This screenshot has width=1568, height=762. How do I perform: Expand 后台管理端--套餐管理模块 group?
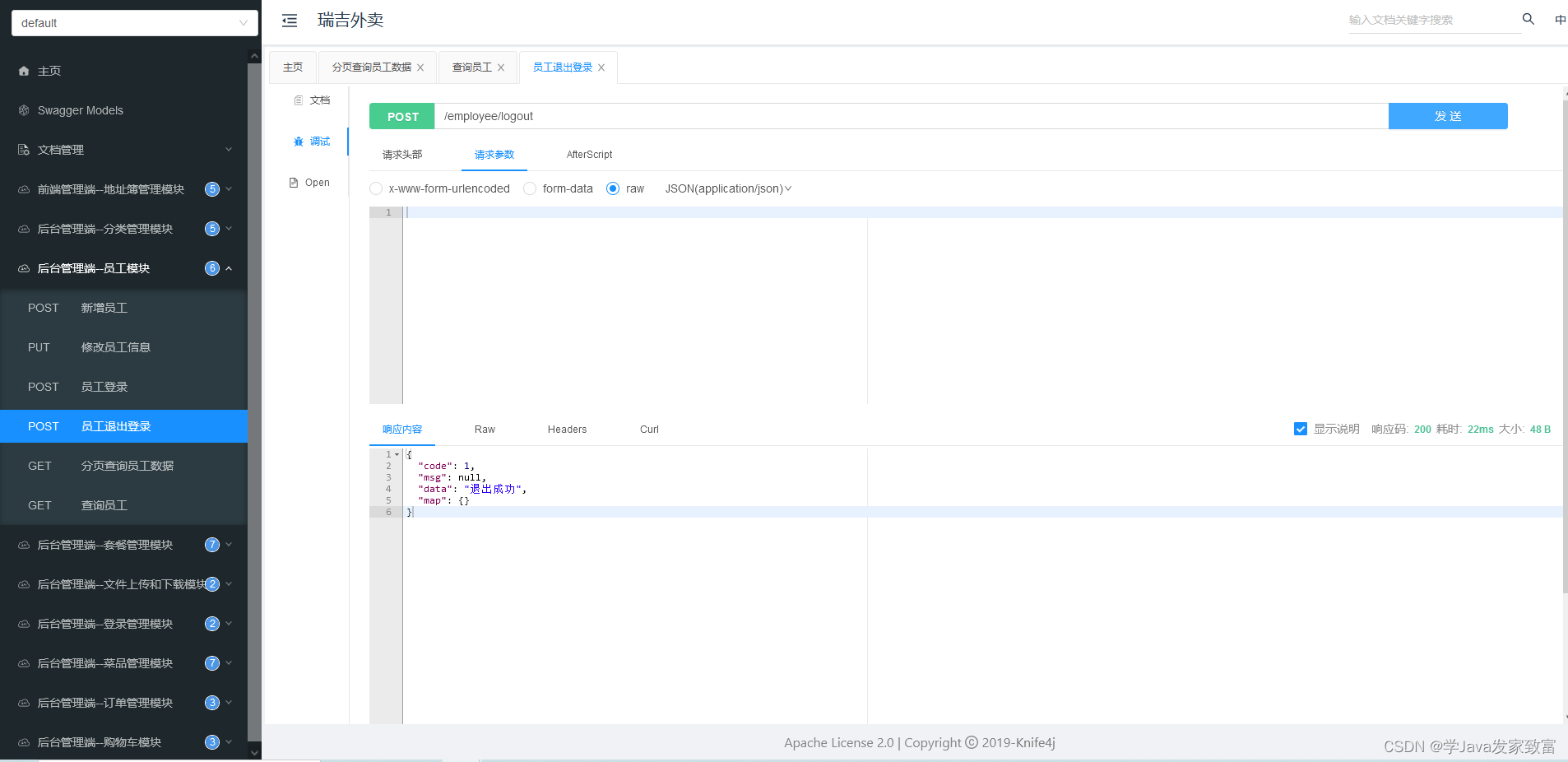point(229,545)
